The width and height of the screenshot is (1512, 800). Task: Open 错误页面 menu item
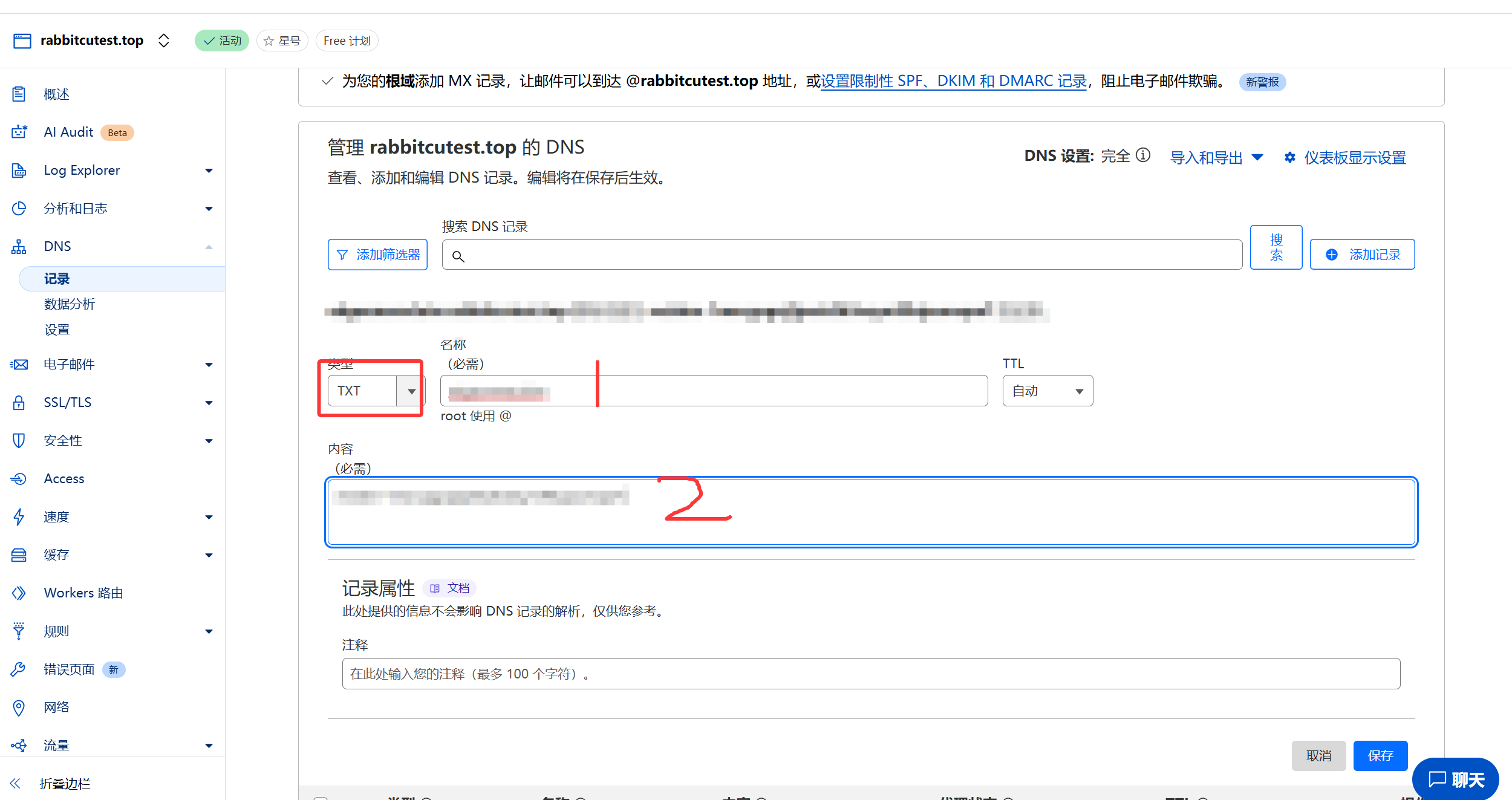(x=69, y=669)
